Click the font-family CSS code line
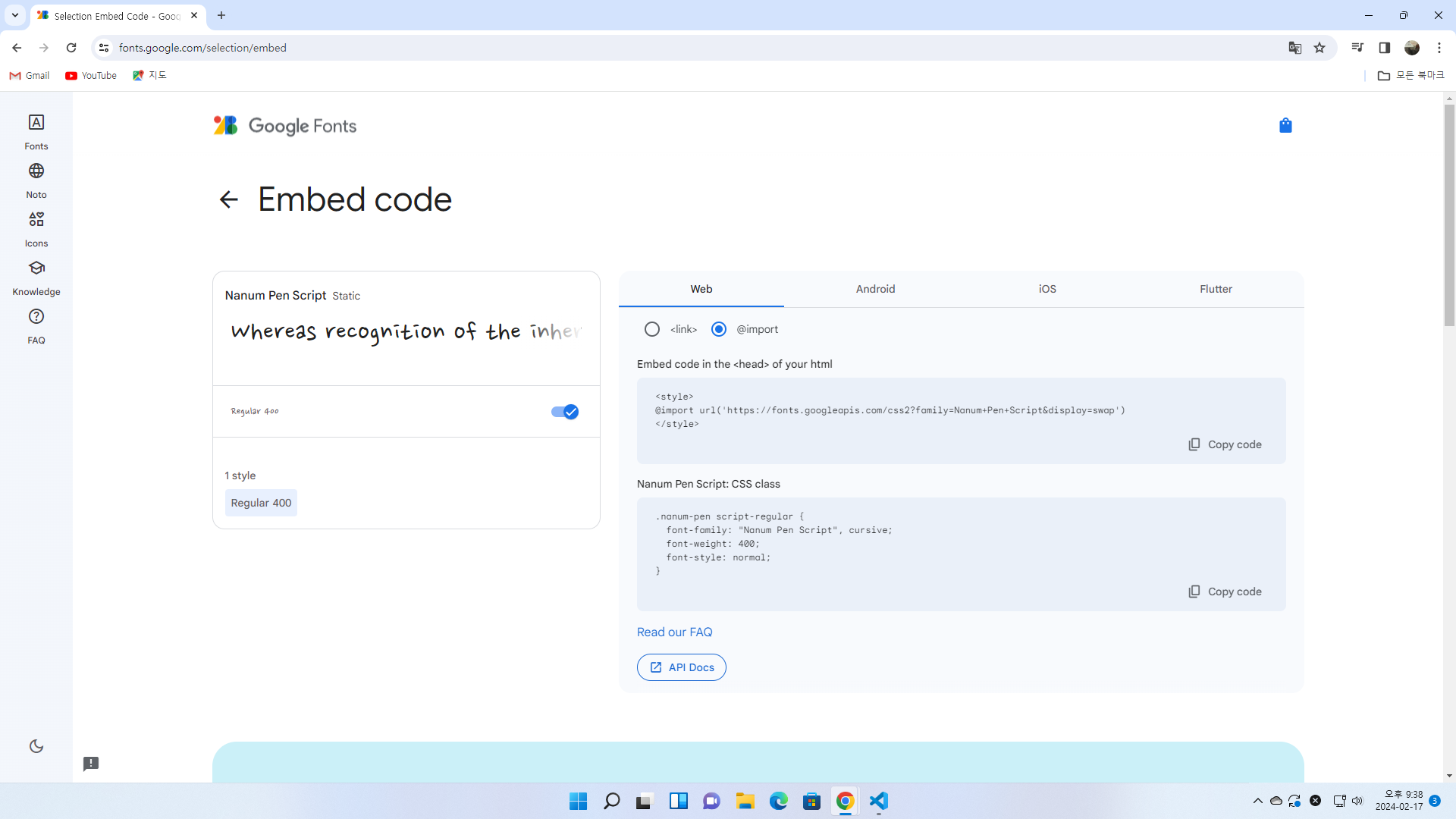This screenshot has width=1456, height=819. [x=779, y=530]
